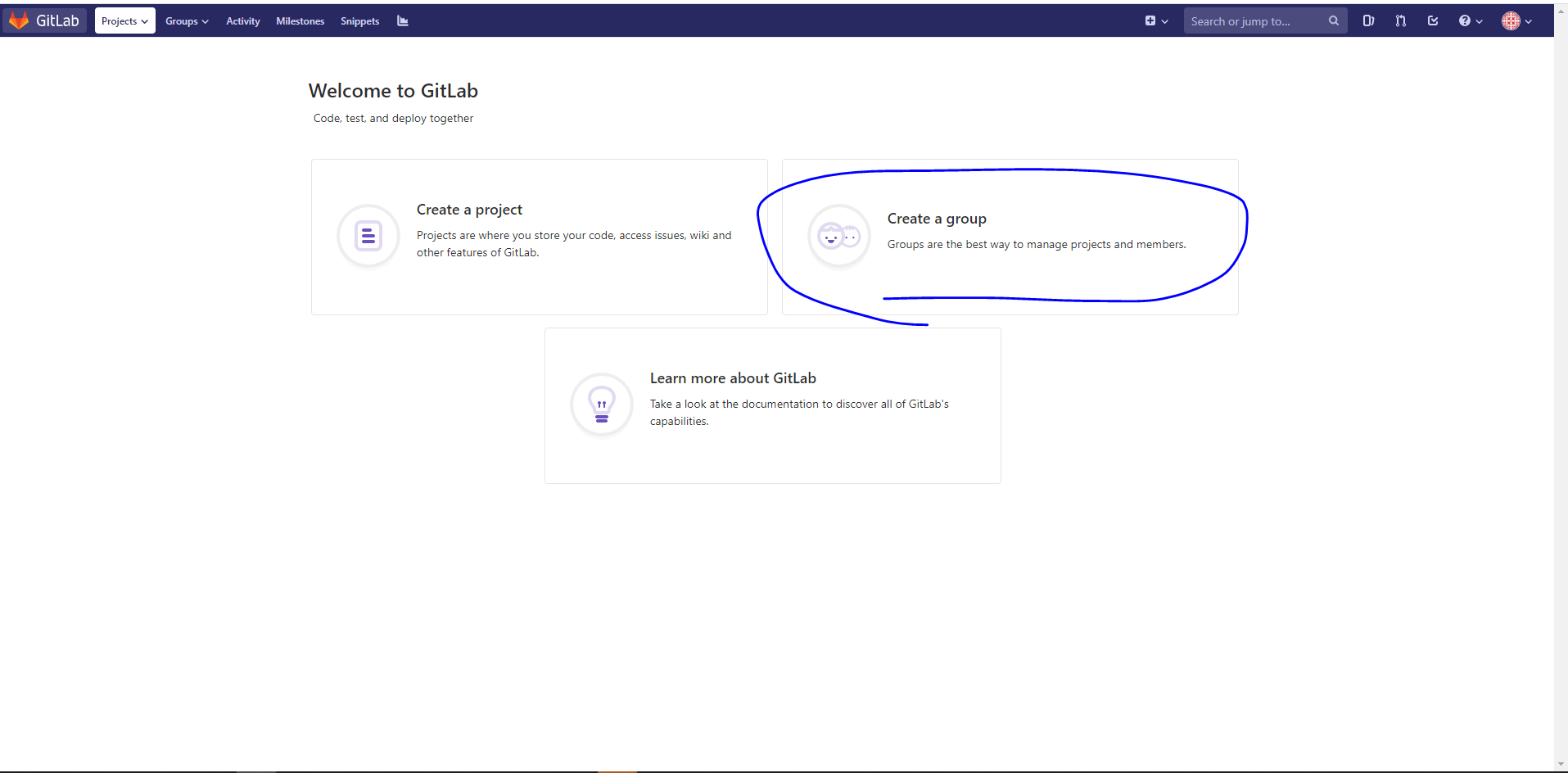Open the Projects dropdown menu
1568x773 pixels.
click(x=124, y=20)
